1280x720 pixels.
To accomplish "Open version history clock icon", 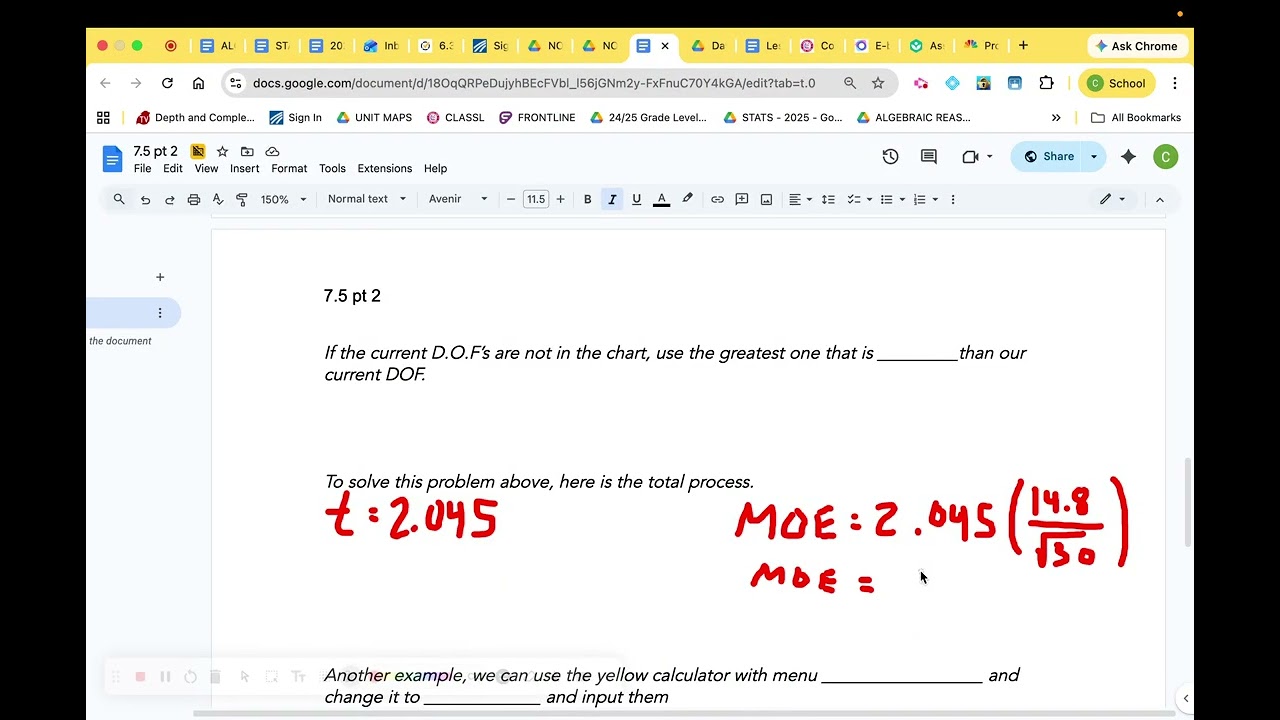I will pyautogui.click(x=890, y=157).
